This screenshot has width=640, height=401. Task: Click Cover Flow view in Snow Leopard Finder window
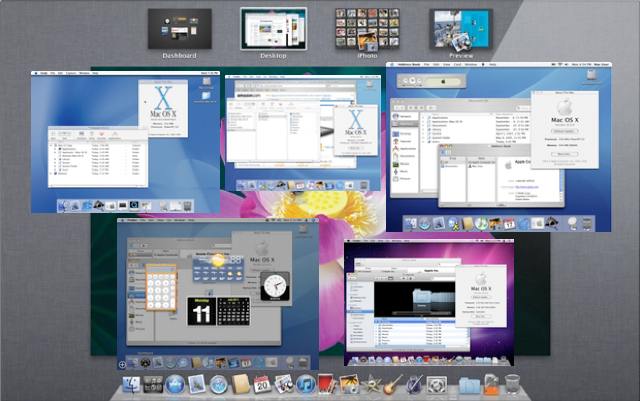coord(414,299)
